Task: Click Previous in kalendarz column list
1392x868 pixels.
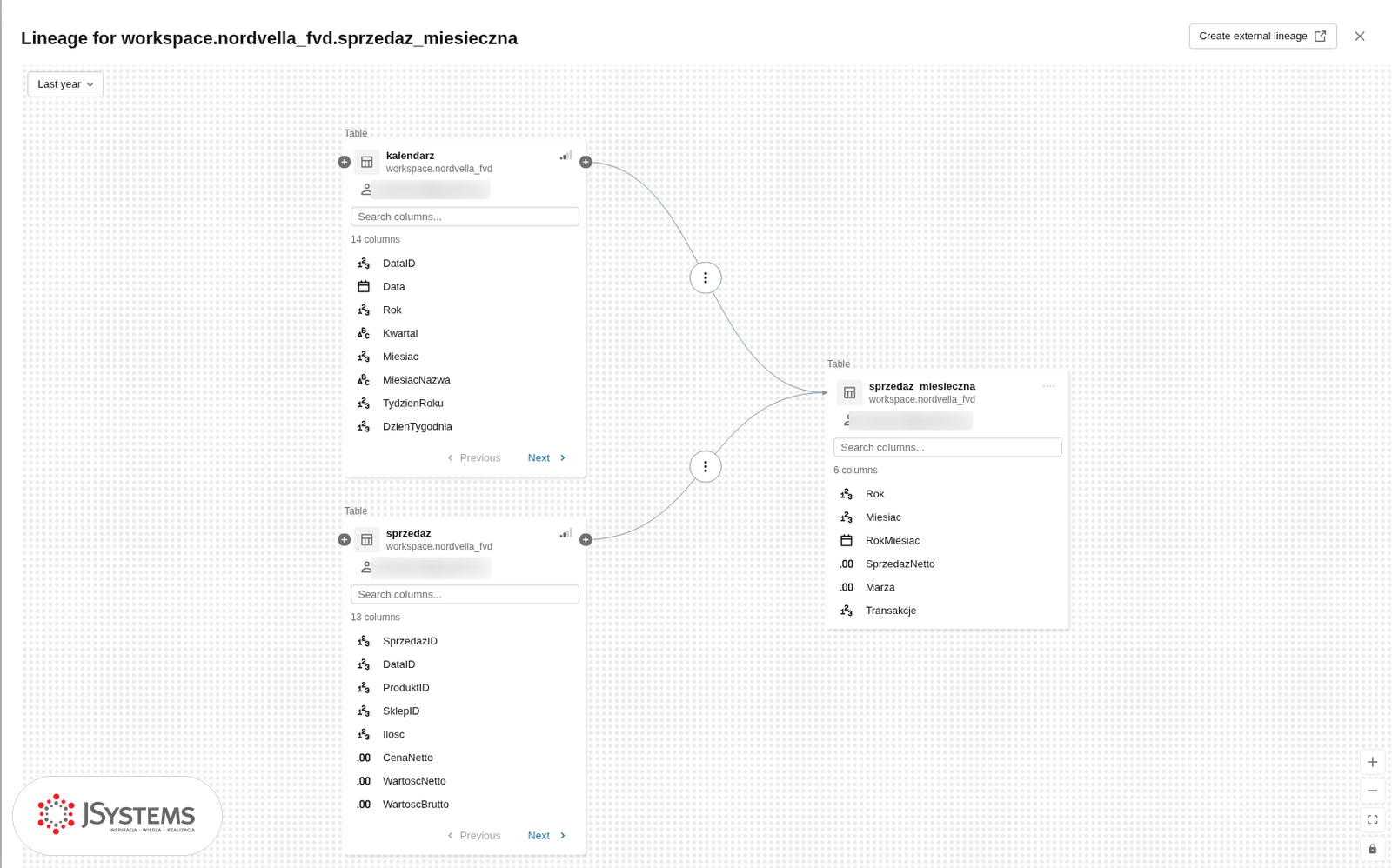Action: (474, 458)
